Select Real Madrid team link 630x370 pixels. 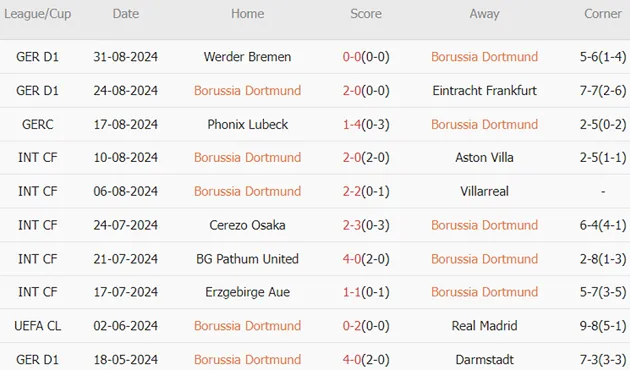coord(484,326)
